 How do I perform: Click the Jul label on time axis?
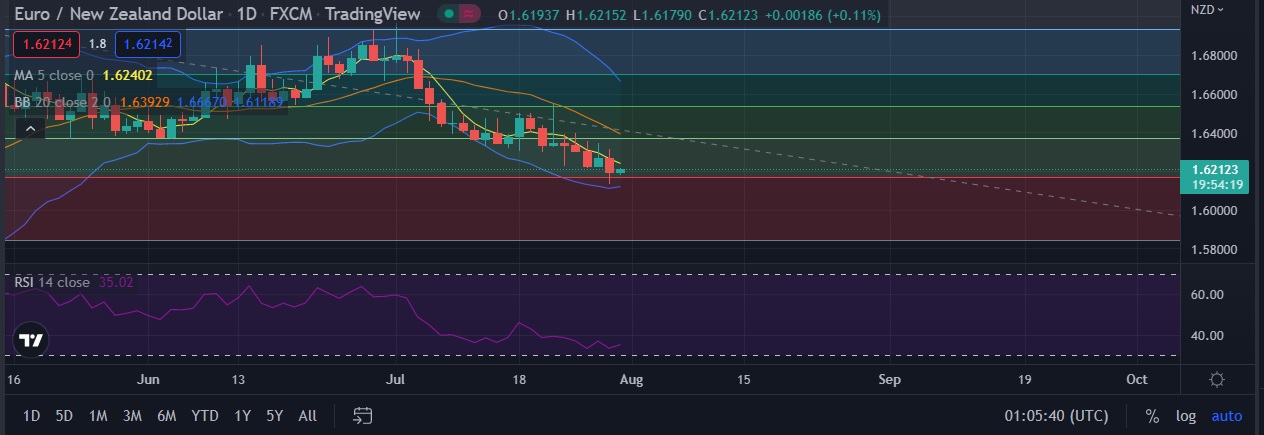coord(398,380)
